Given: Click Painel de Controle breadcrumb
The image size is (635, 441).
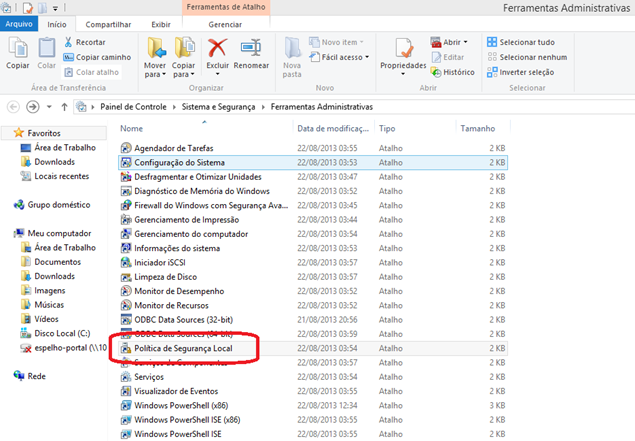Looking at the screenshot, I should click(x=133, y=107).
